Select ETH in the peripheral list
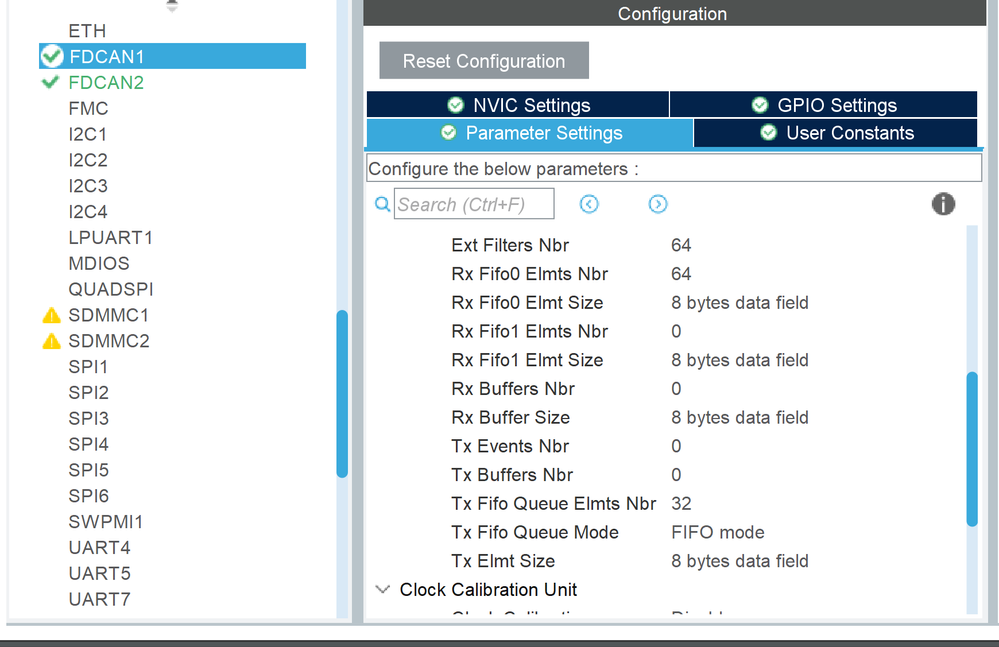This screenshot has height=647, width=999. point(87,31)
